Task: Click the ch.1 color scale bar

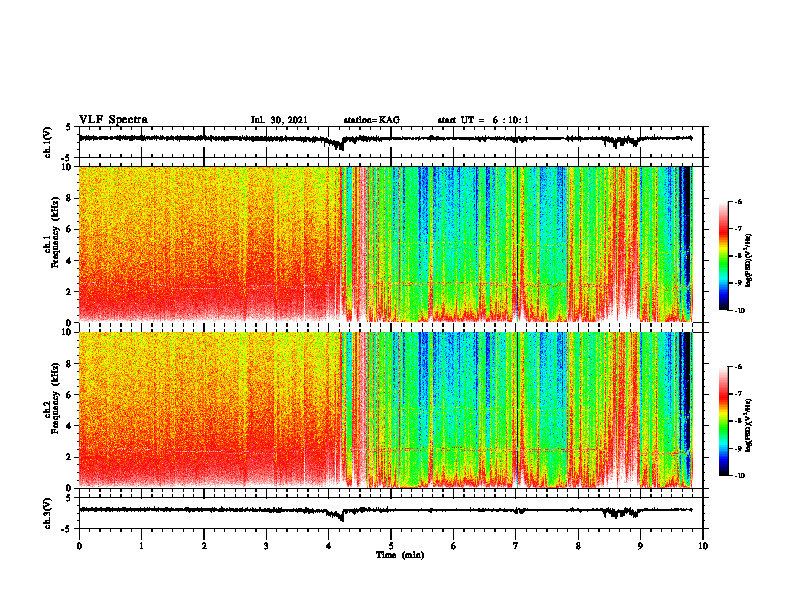Action: click(724, 256)
